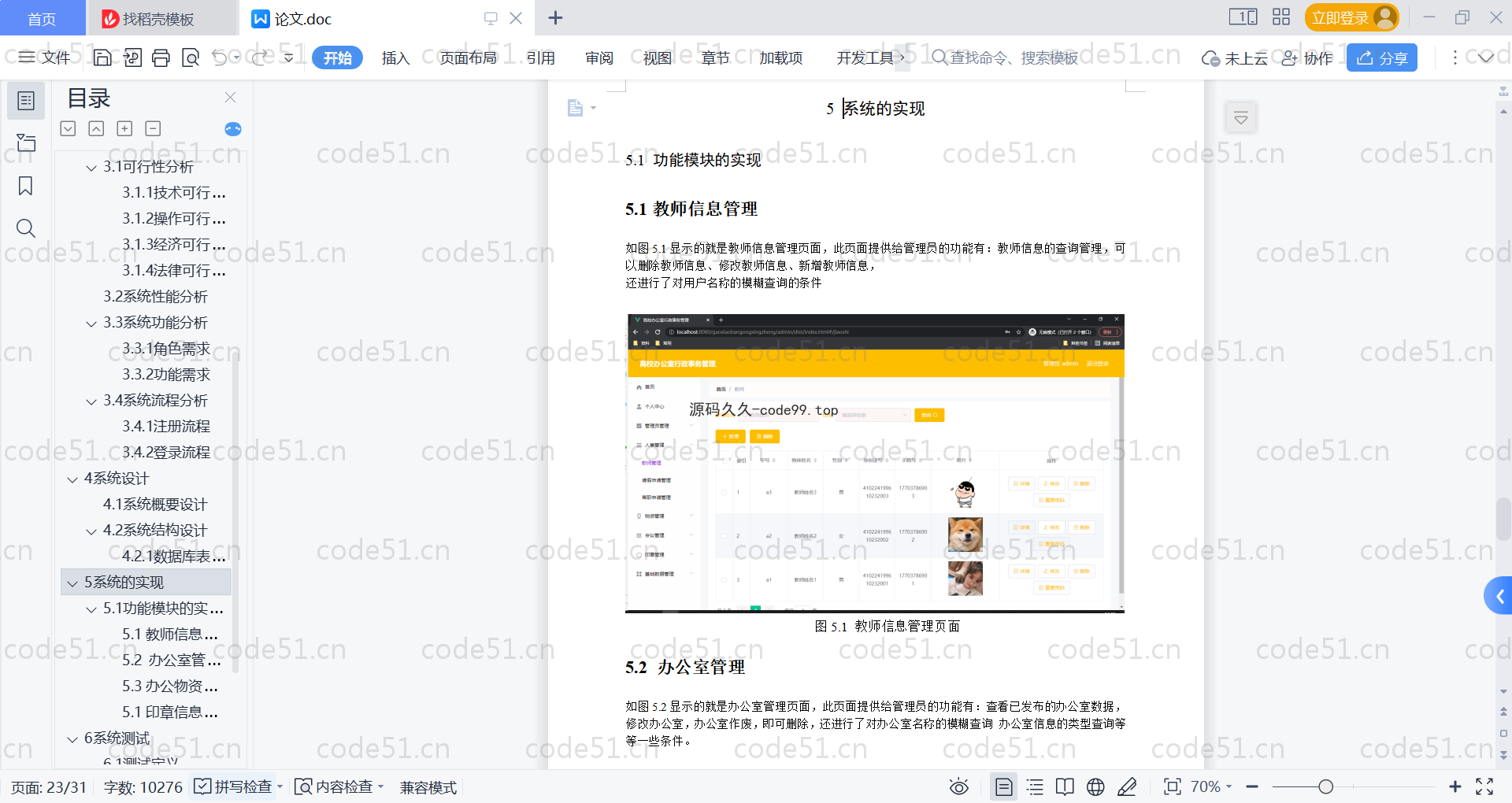This screenshot has height=803, width=1512.
Task: Select 5.3 办公物资 outline entry
Action: point(170,686)
